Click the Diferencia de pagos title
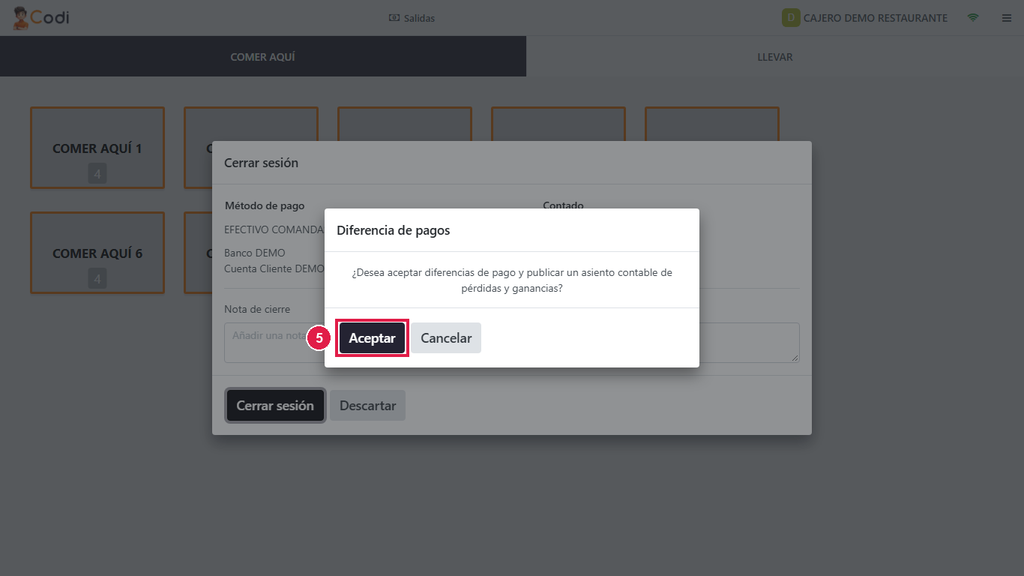The image size is (1024, 576). coord(393,230)
